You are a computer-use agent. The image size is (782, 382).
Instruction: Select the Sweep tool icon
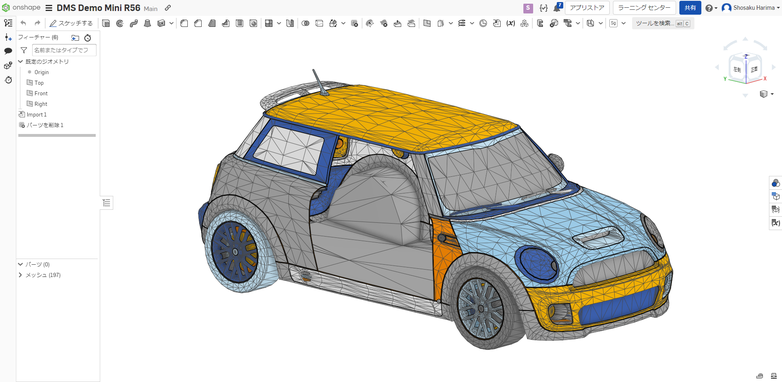134,23
